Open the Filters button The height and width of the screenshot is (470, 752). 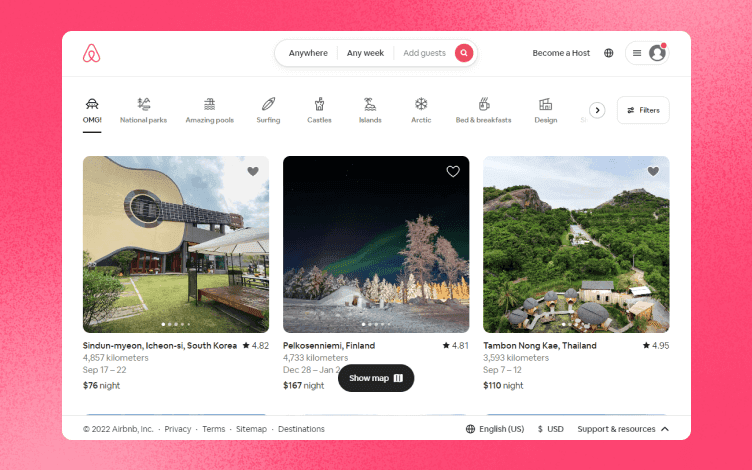(x=643, y=110)
